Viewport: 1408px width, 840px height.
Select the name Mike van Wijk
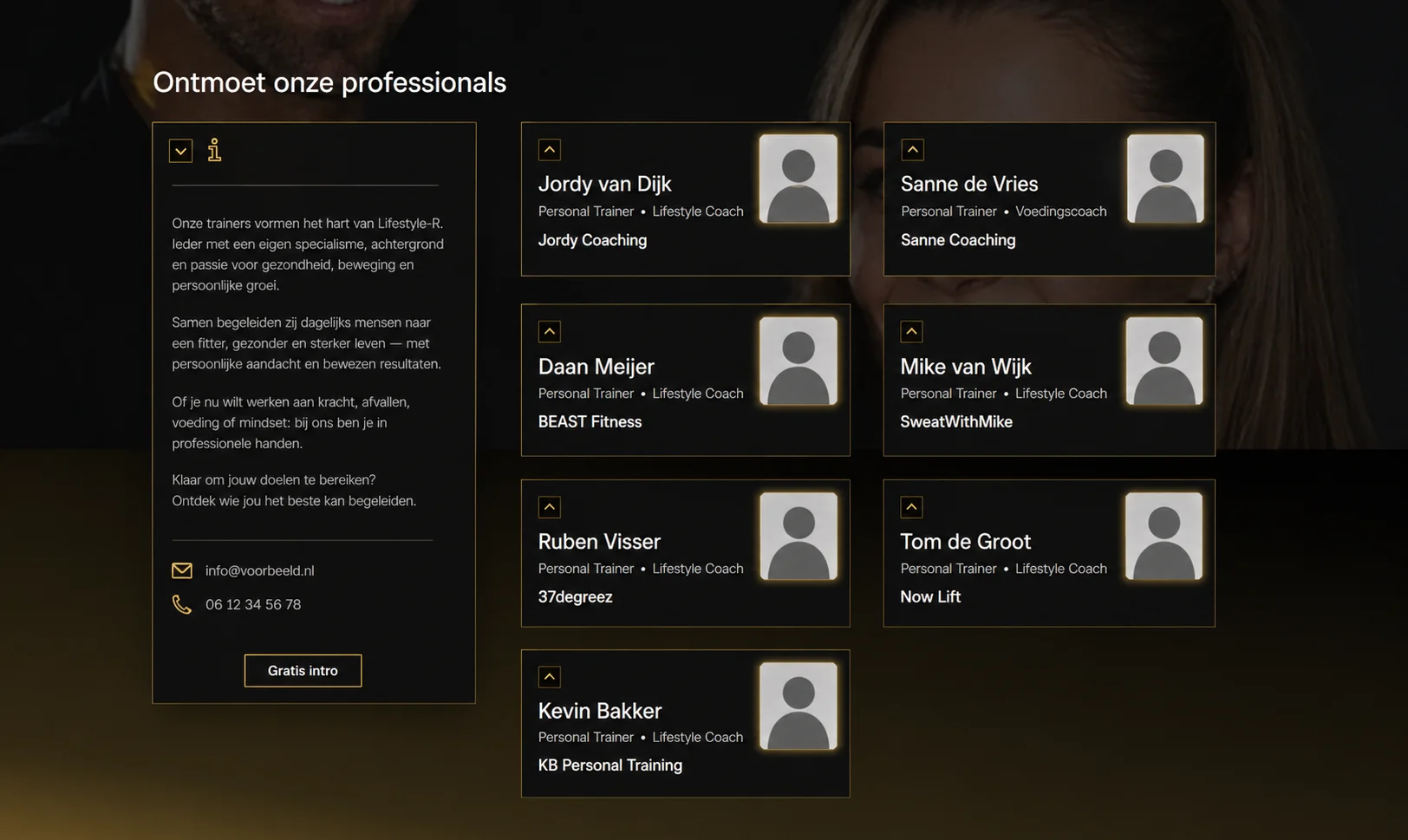click(966, 367)
